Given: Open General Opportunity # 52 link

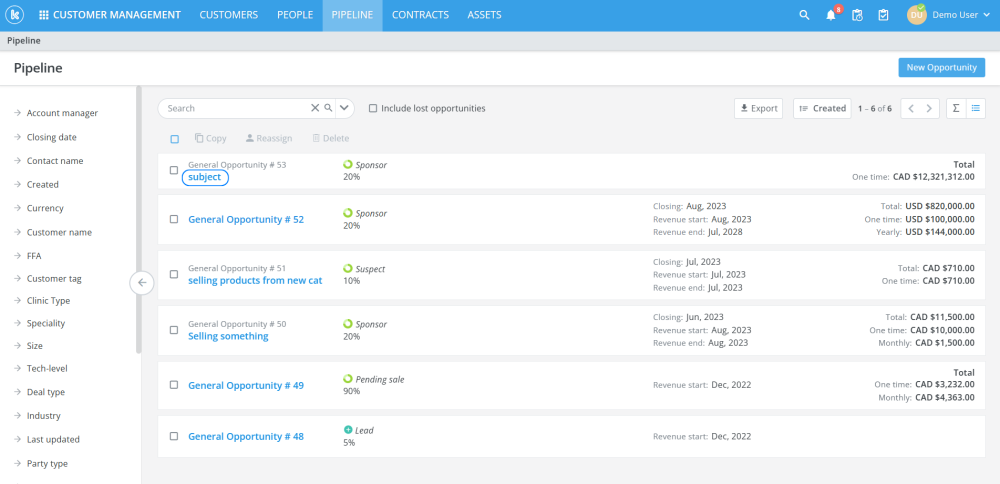Looking at the screenshot, I should (246, 219).
